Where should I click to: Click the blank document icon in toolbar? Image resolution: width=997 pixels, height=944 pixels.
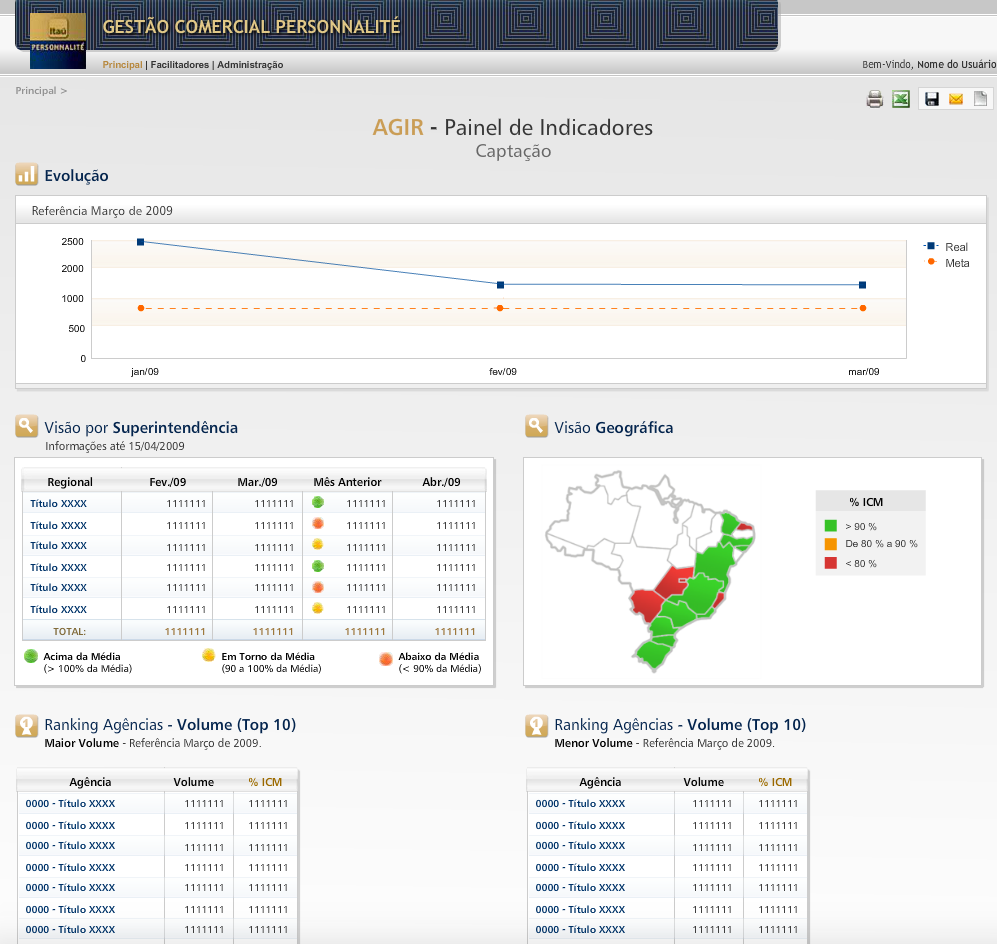click(980, 99)
